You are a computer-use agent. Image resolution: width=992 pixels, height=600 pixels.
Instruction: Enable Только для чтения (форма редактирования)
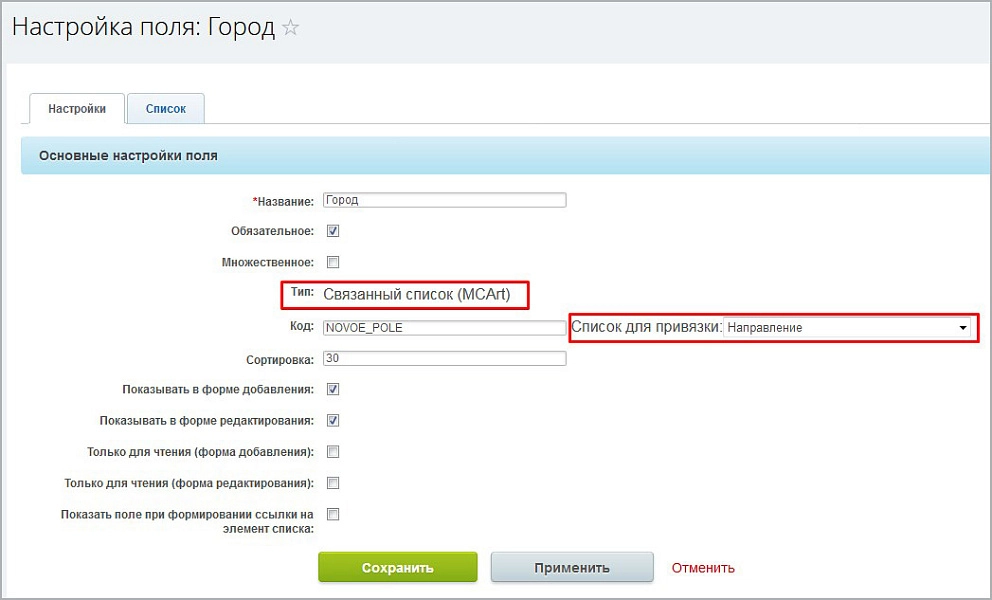click(333, 483)
